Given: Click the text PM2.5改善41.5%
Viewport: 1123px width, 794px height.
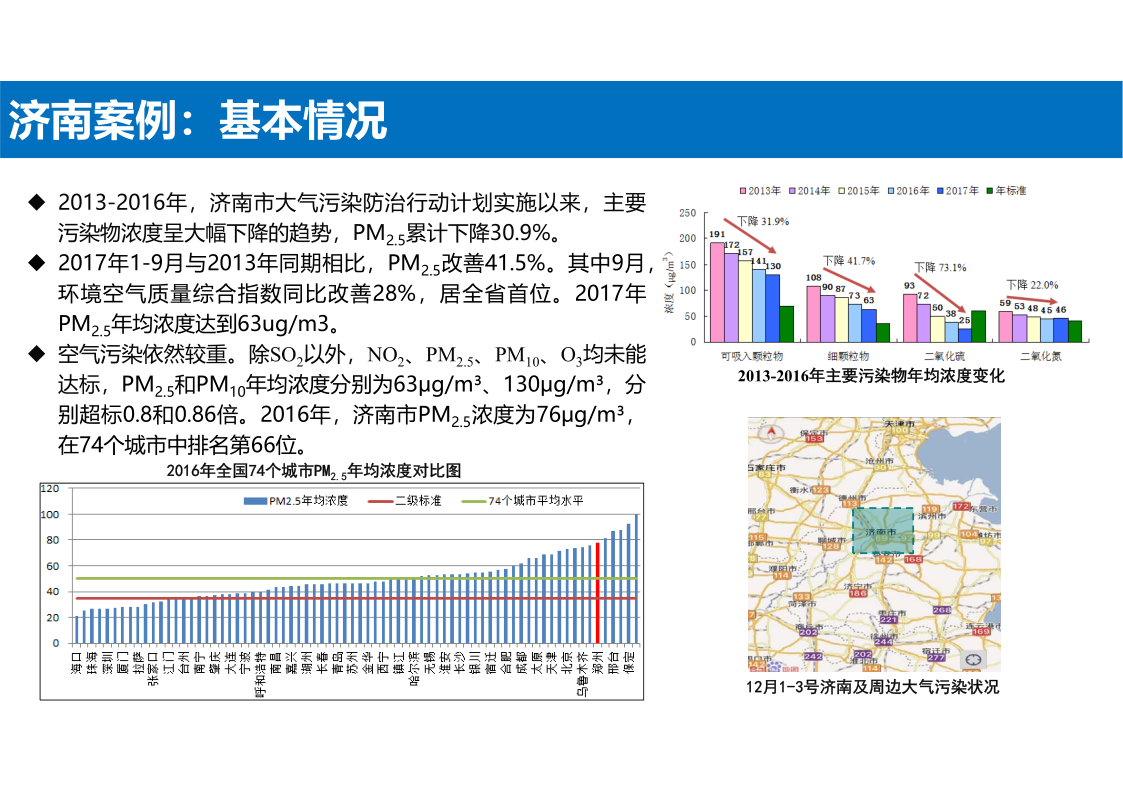Looking at the screenshot, I should click(x=467, y=263).
